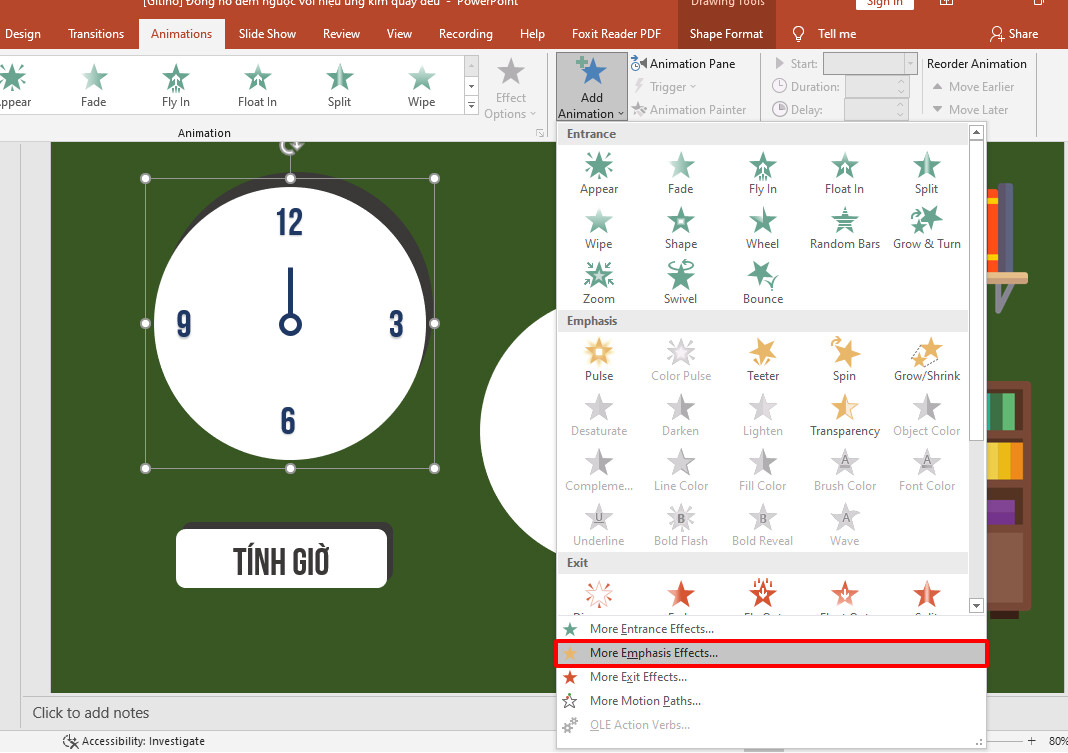Apply the Teeter emphasis effect

point(762,360)
